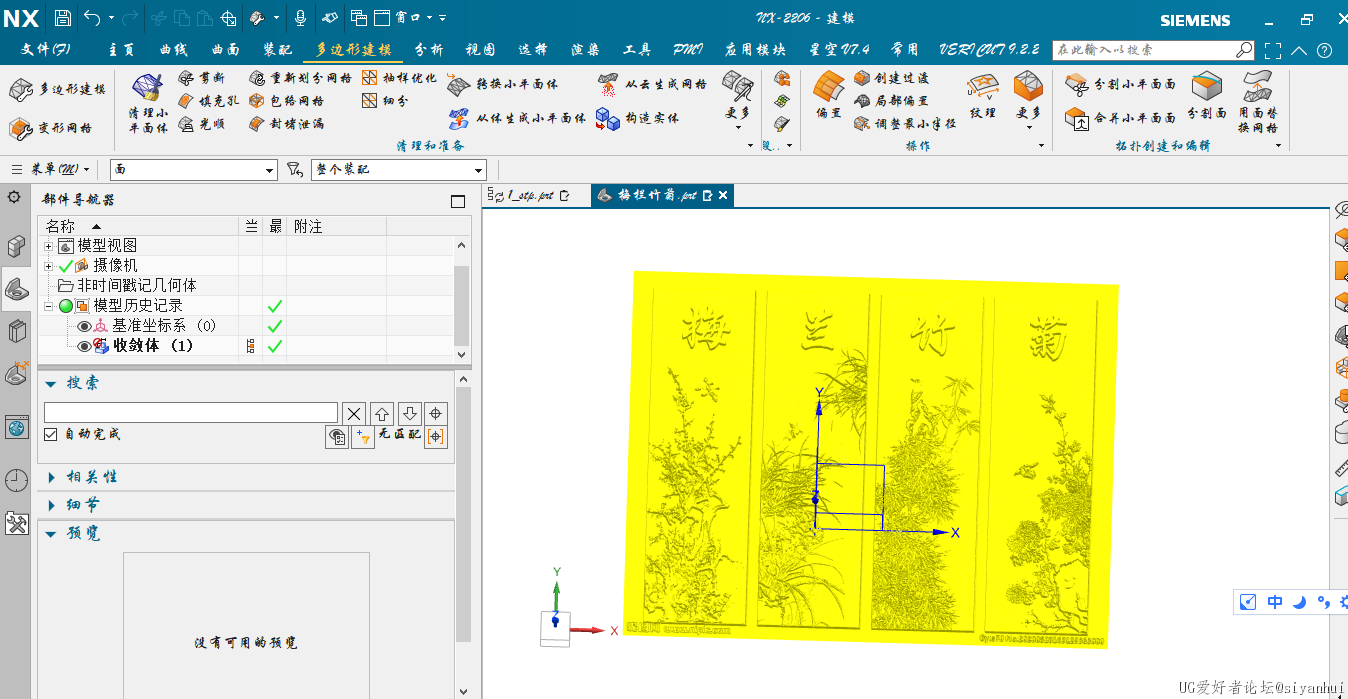Expand the 细节 section
The image size is (1348, 699).
tap(51, 505)
